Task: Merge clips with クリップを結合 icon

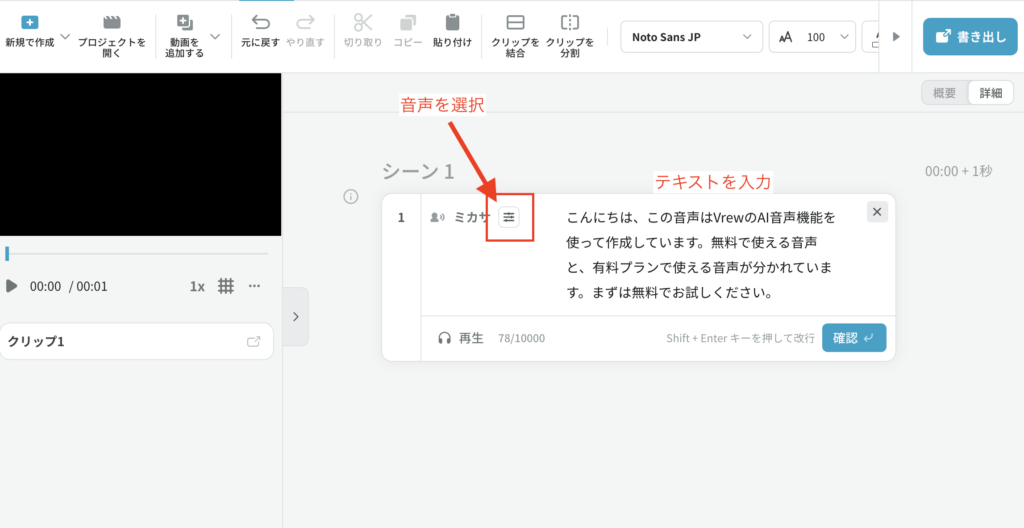Action: (515, 22)
